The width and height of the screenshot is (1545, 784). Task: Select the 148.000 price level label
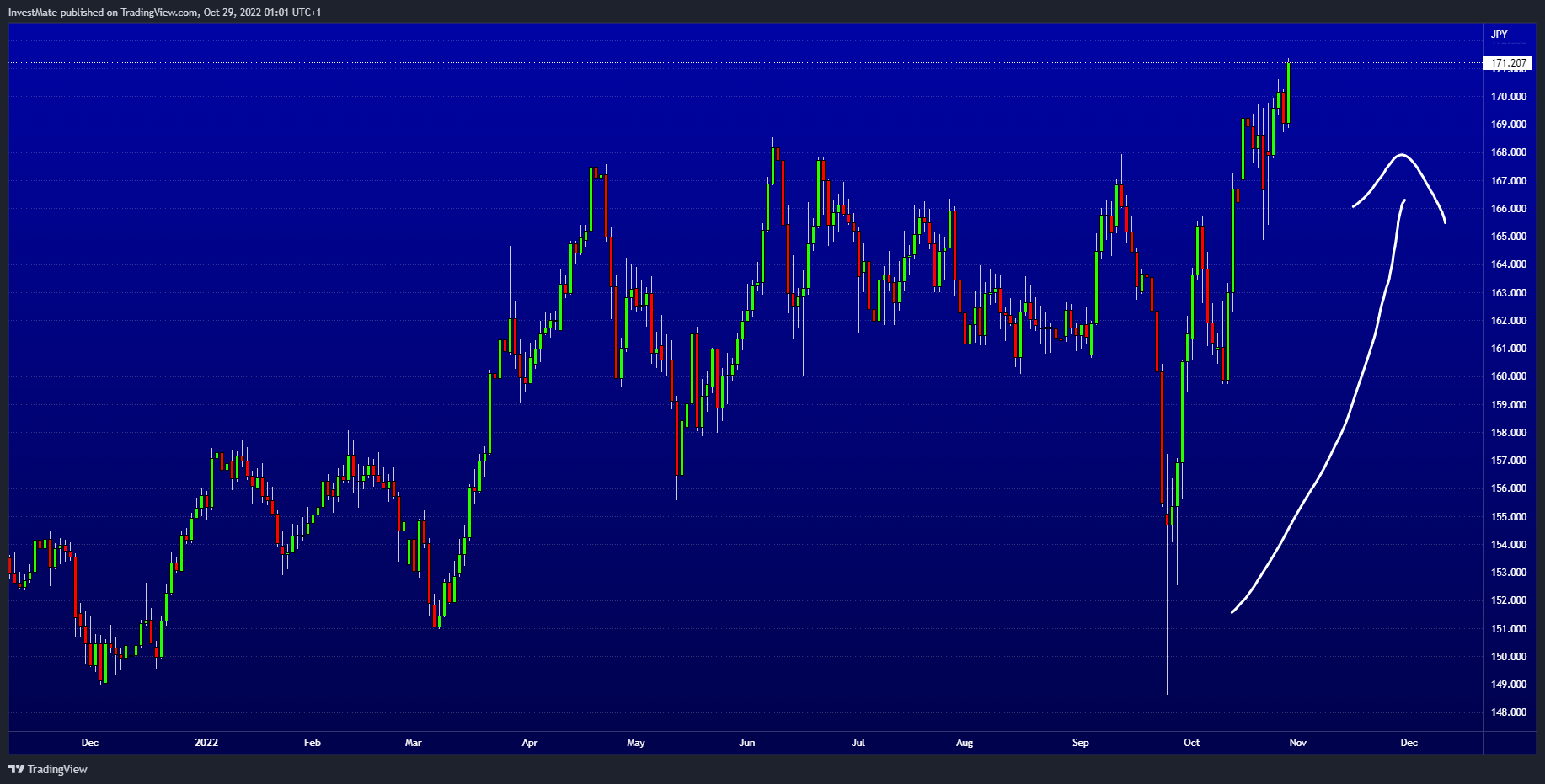[x=1509, y=712]
